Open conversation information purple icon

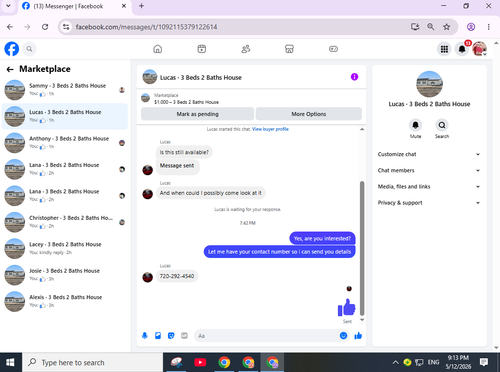[354, 77]
